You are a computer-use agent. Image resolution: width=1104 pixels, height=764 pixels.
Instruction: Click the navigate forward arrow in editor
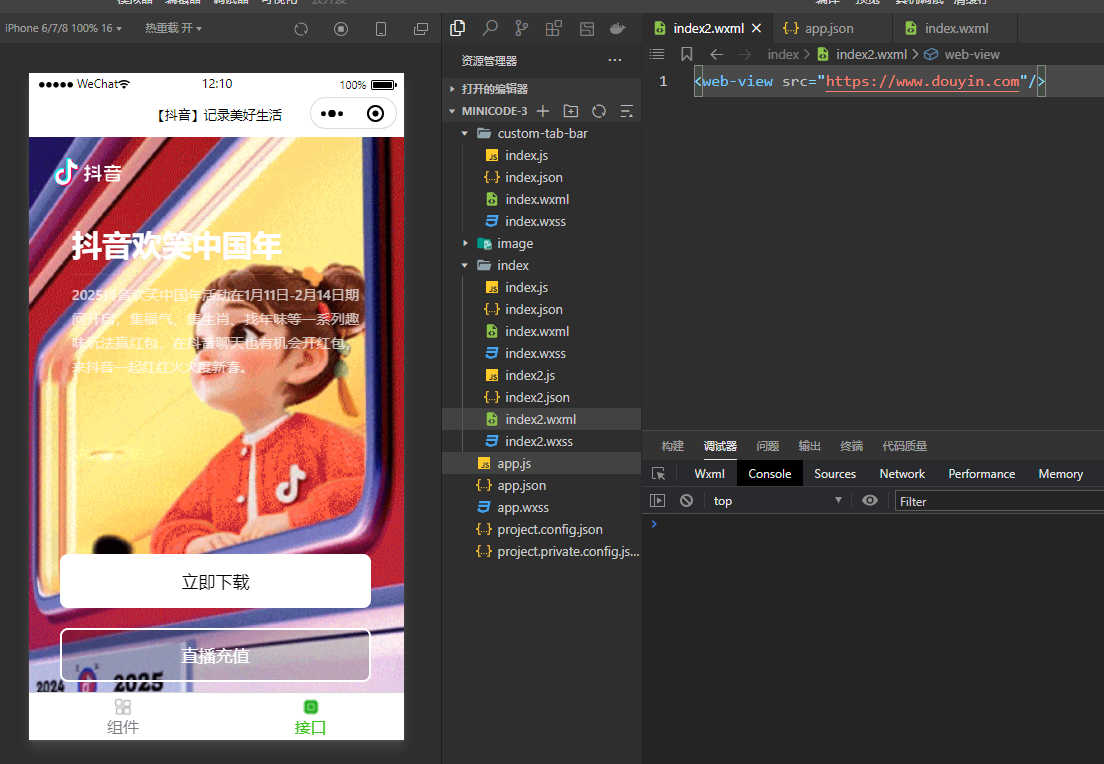pos(745,54)
